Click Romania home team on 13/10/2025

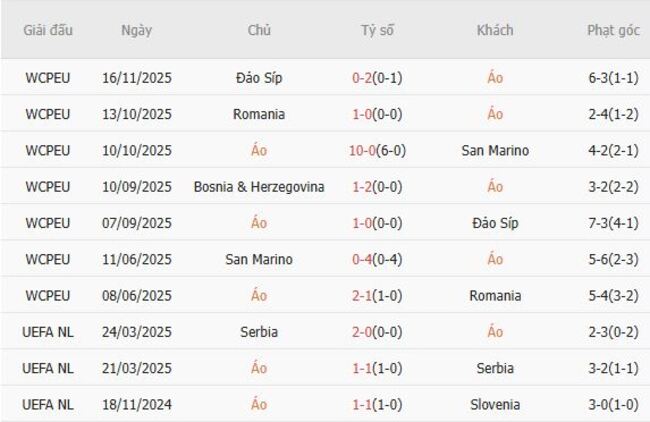[x=259, y=114]
